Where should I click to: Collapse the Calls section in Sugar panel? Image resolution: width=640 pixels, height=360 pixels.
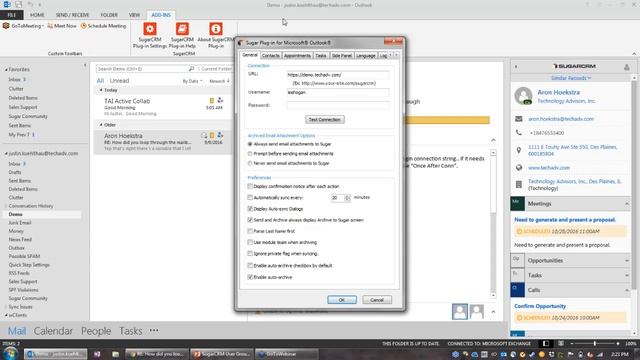pos(627,290)
